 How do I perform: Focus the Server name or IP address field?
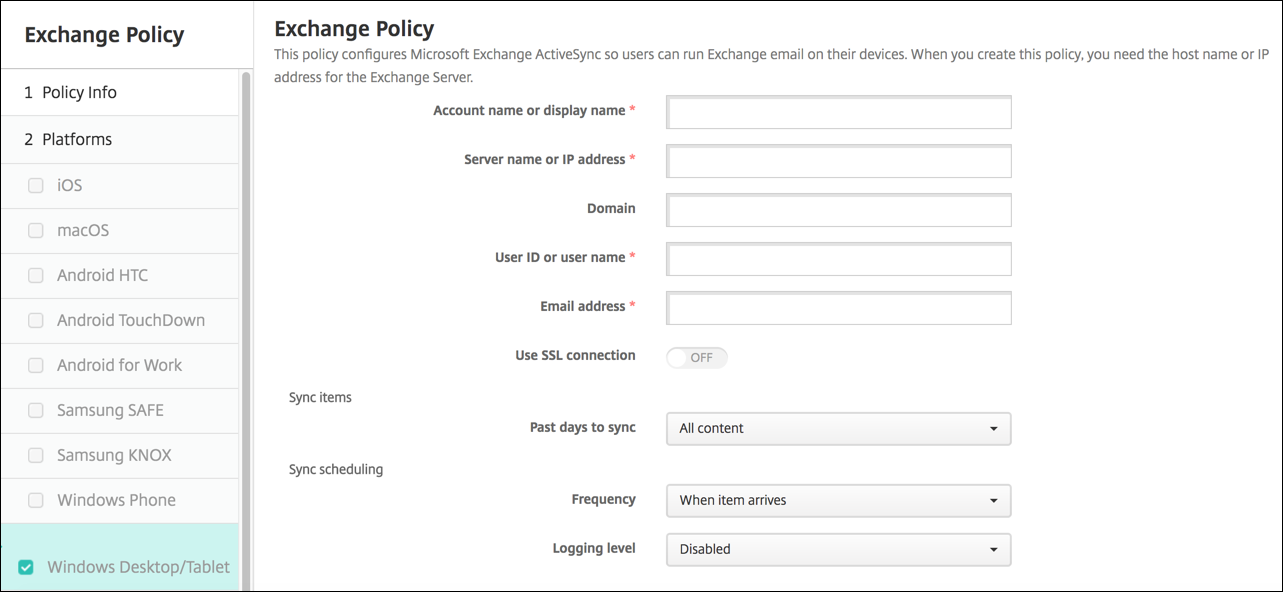click(838, 161)
